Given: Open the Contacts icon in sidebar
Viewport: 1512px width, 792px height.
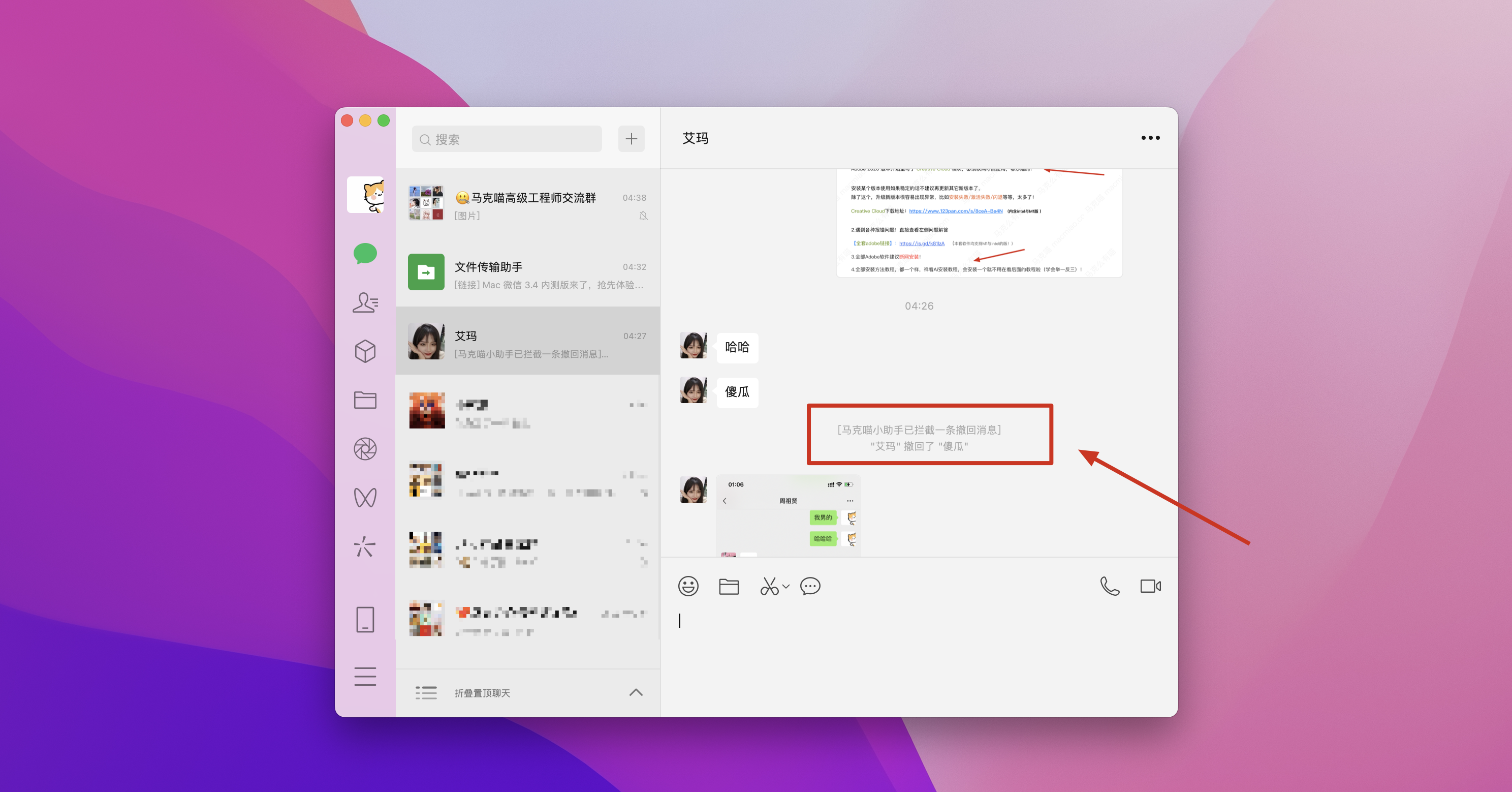Looking at the screenshot, I should [365, 302].
